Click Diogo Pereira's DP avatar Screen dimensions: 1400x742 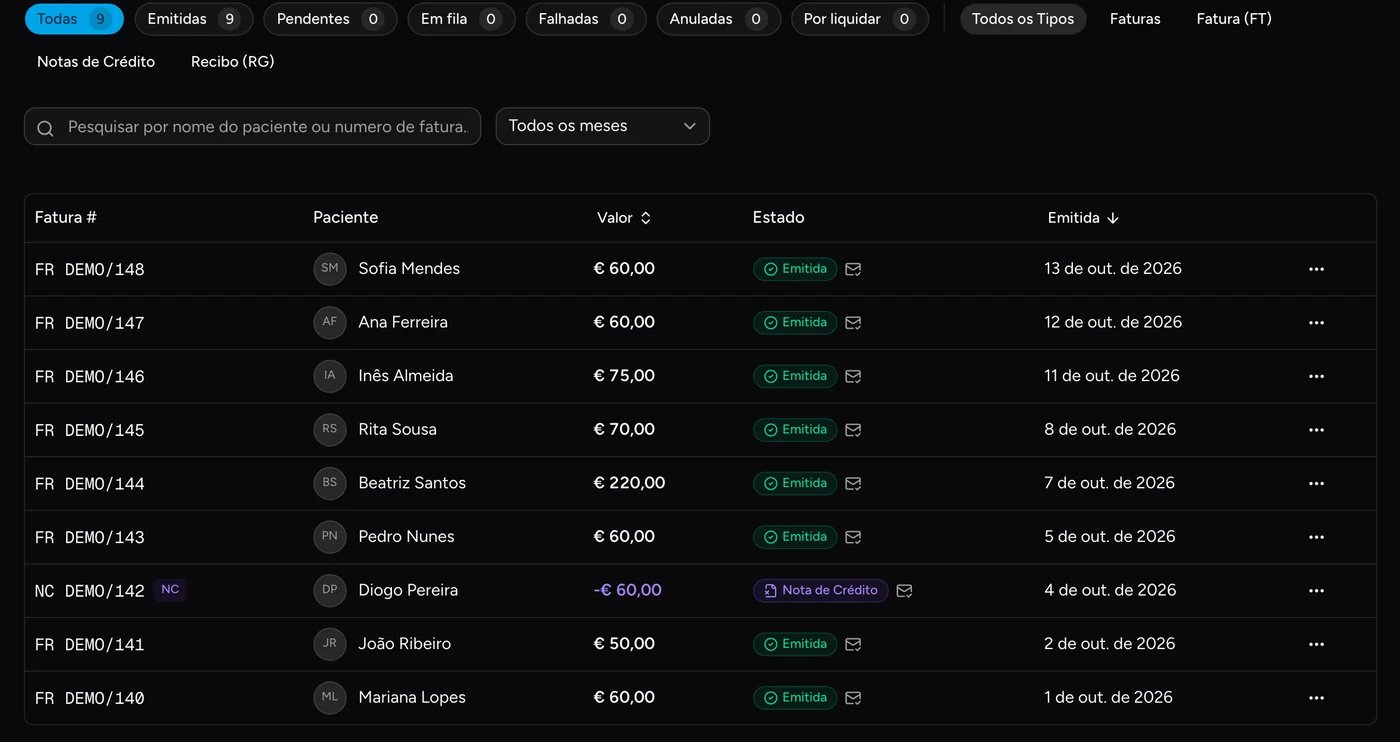(330, 591)
